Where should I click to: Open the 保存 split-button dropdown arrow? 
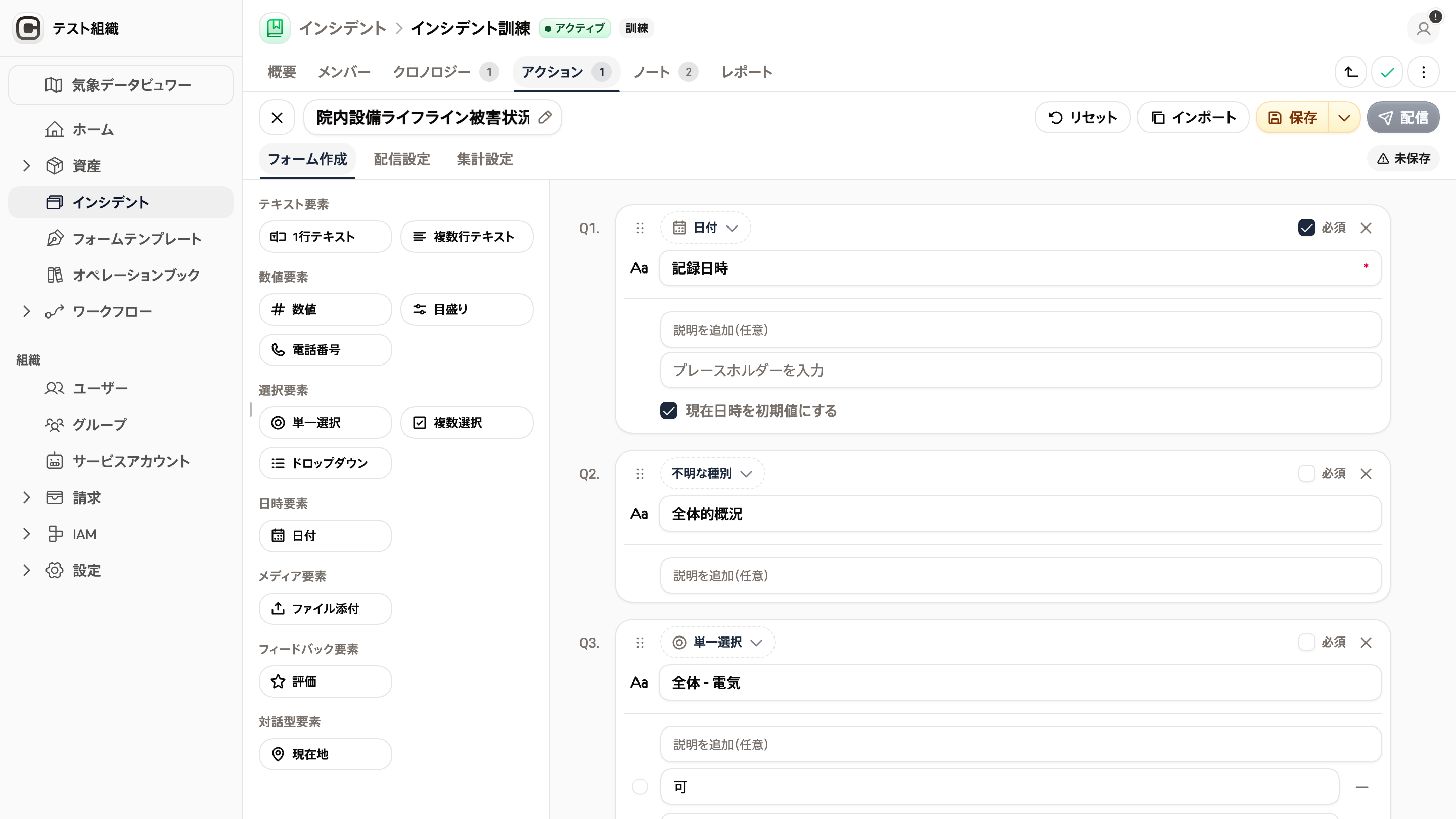[1344, 118]
